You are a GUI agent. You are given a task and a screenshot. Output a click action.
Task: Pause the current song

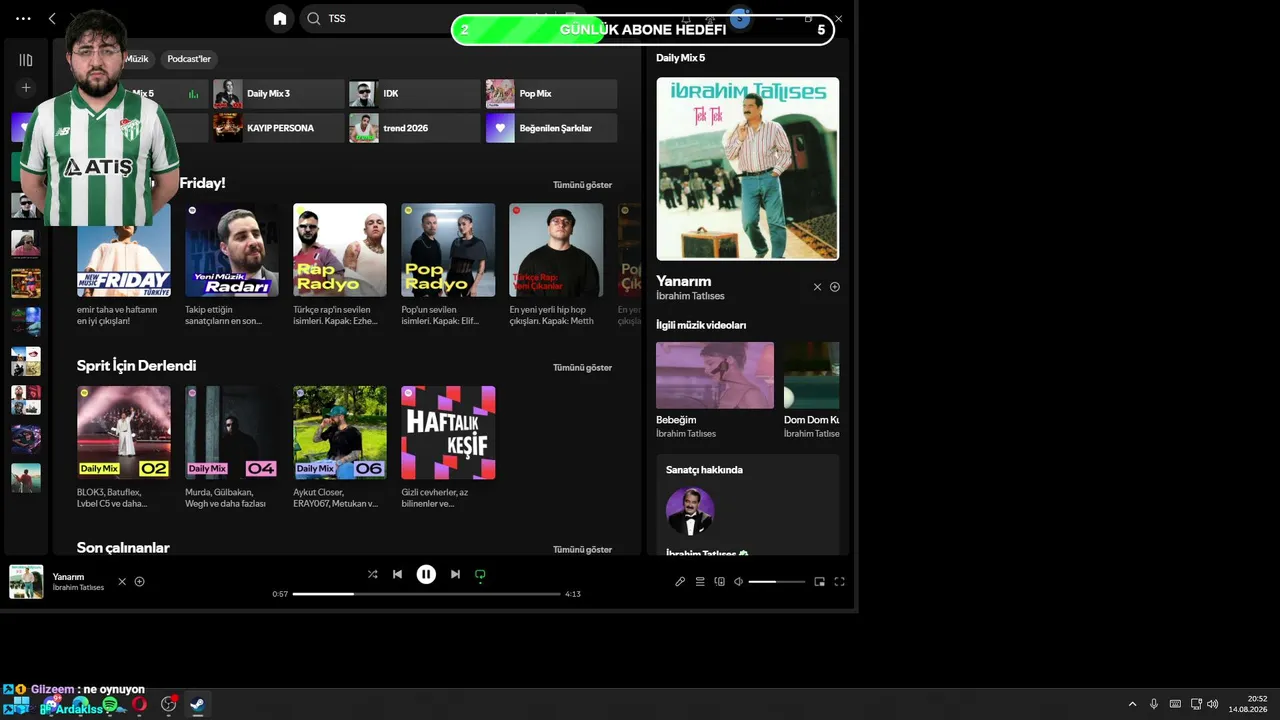[426, 574]
